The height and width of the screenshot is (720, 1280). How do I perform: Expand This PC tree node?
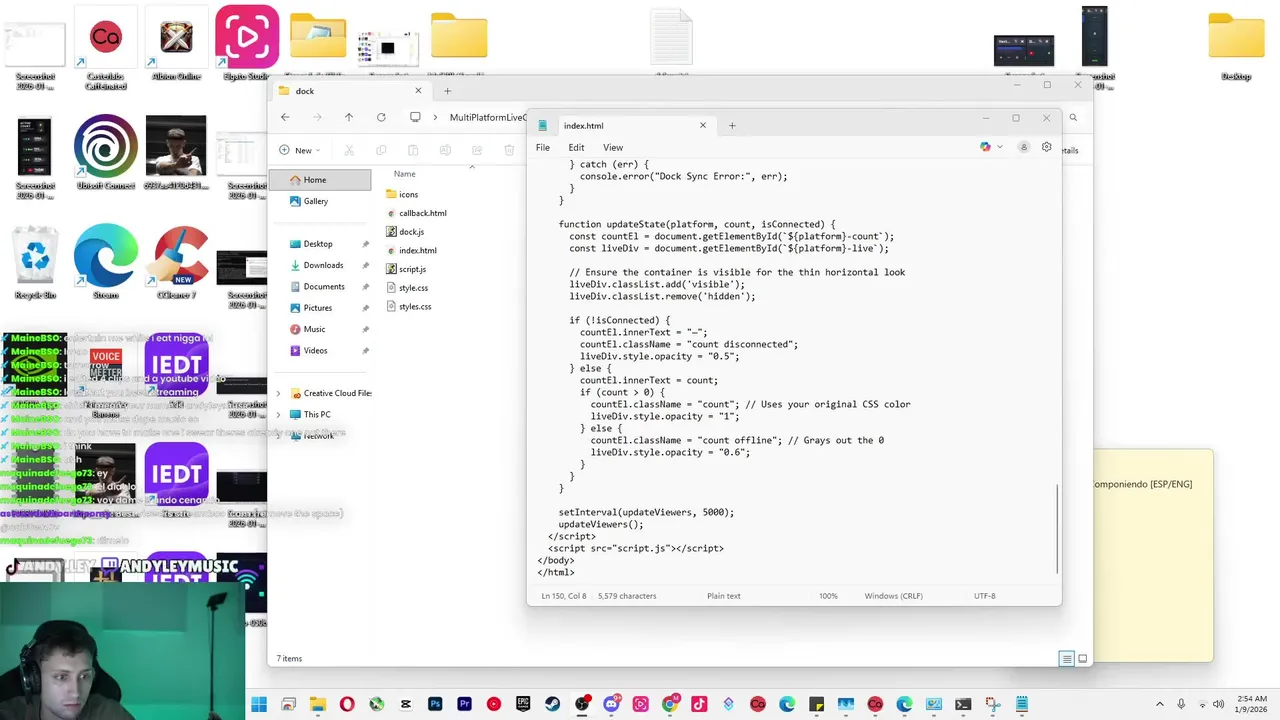(279, 414)
